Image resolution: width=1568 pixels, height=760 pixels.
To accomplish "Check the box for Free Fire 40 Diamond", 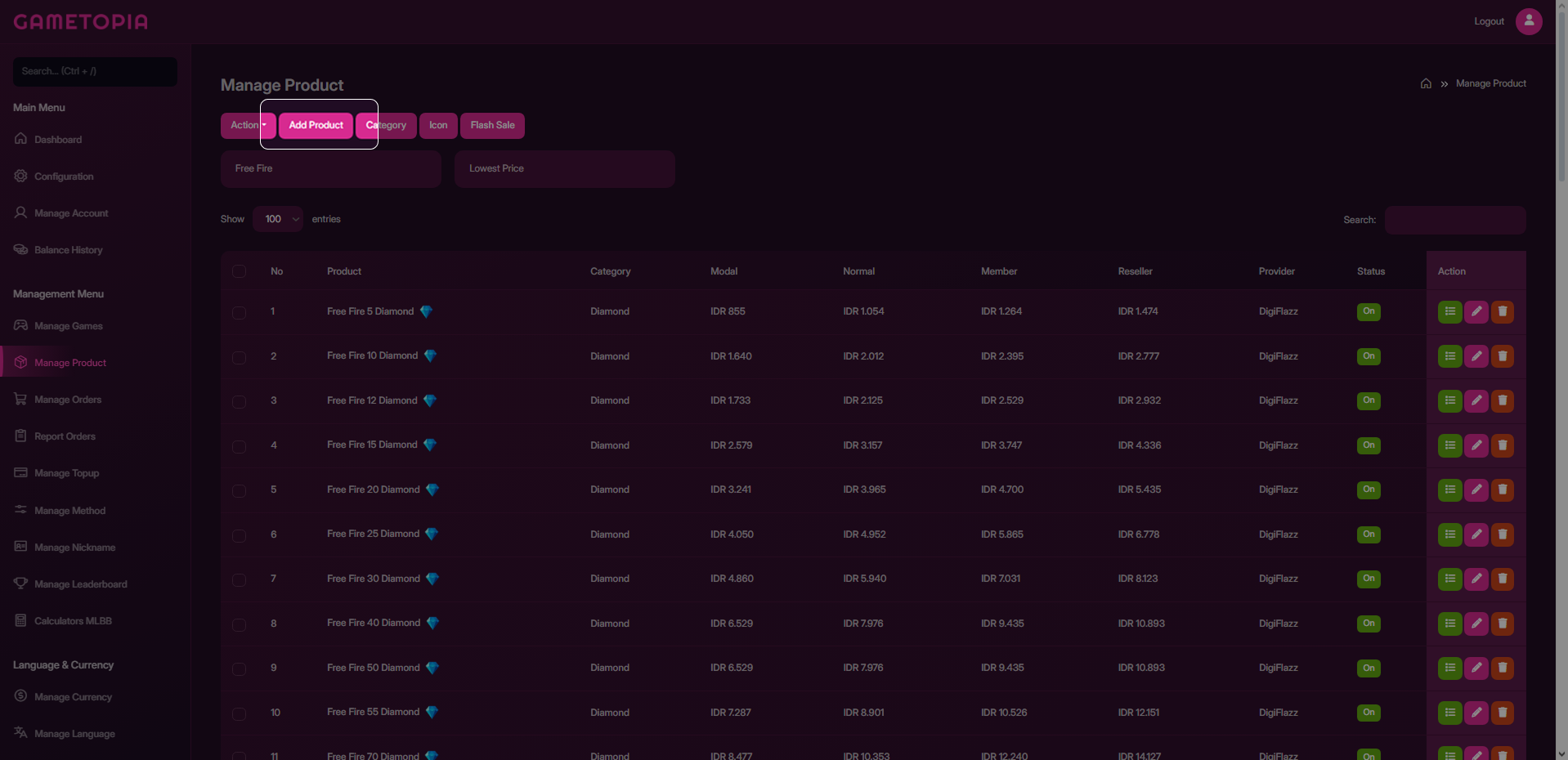I will (x=239, y=624).
